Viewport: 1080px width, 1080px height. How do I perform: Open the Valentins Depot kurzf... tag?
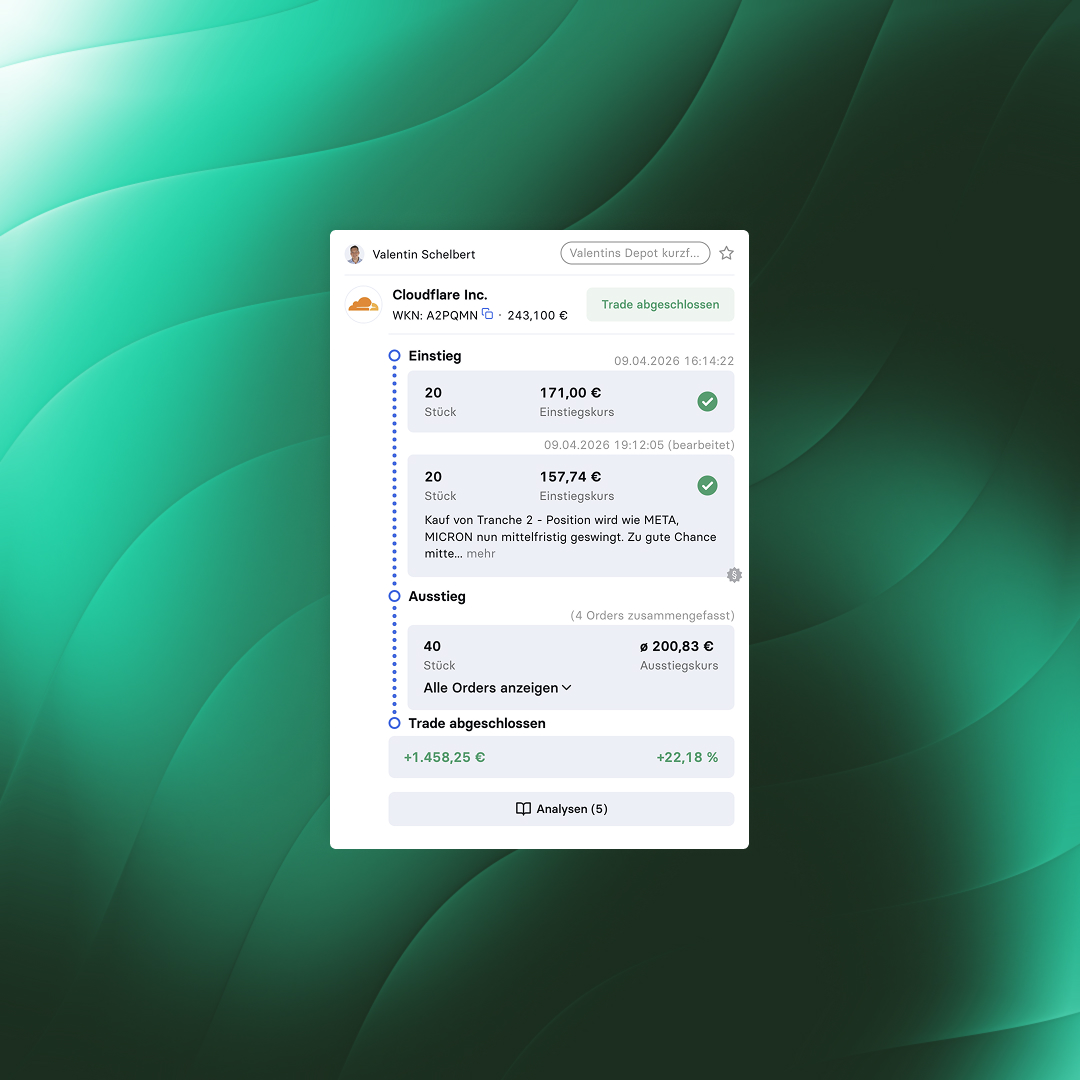point(635,253)
